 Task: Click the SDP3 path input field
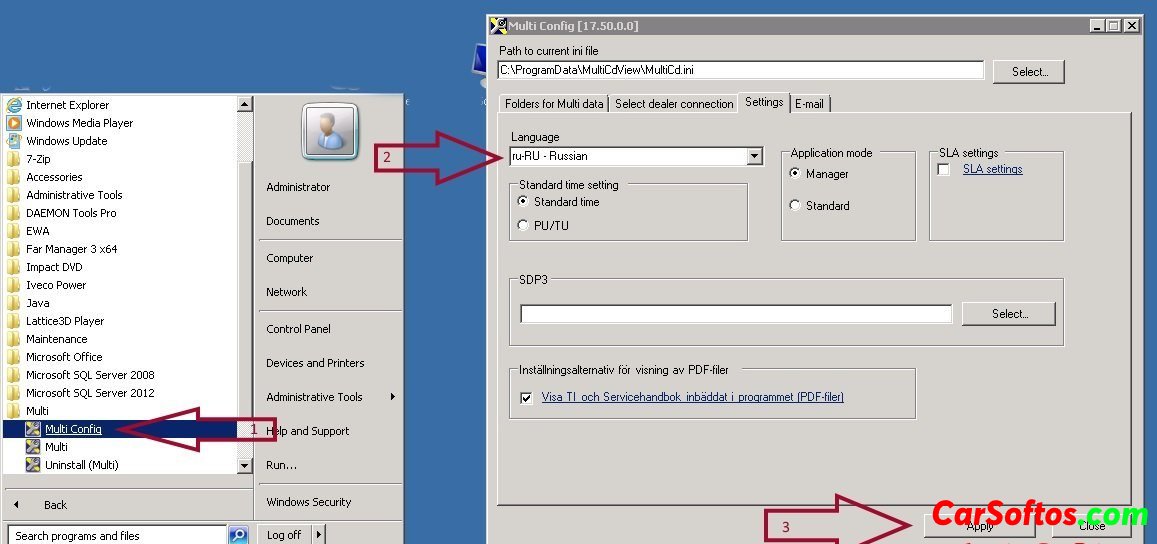point(735,314)
